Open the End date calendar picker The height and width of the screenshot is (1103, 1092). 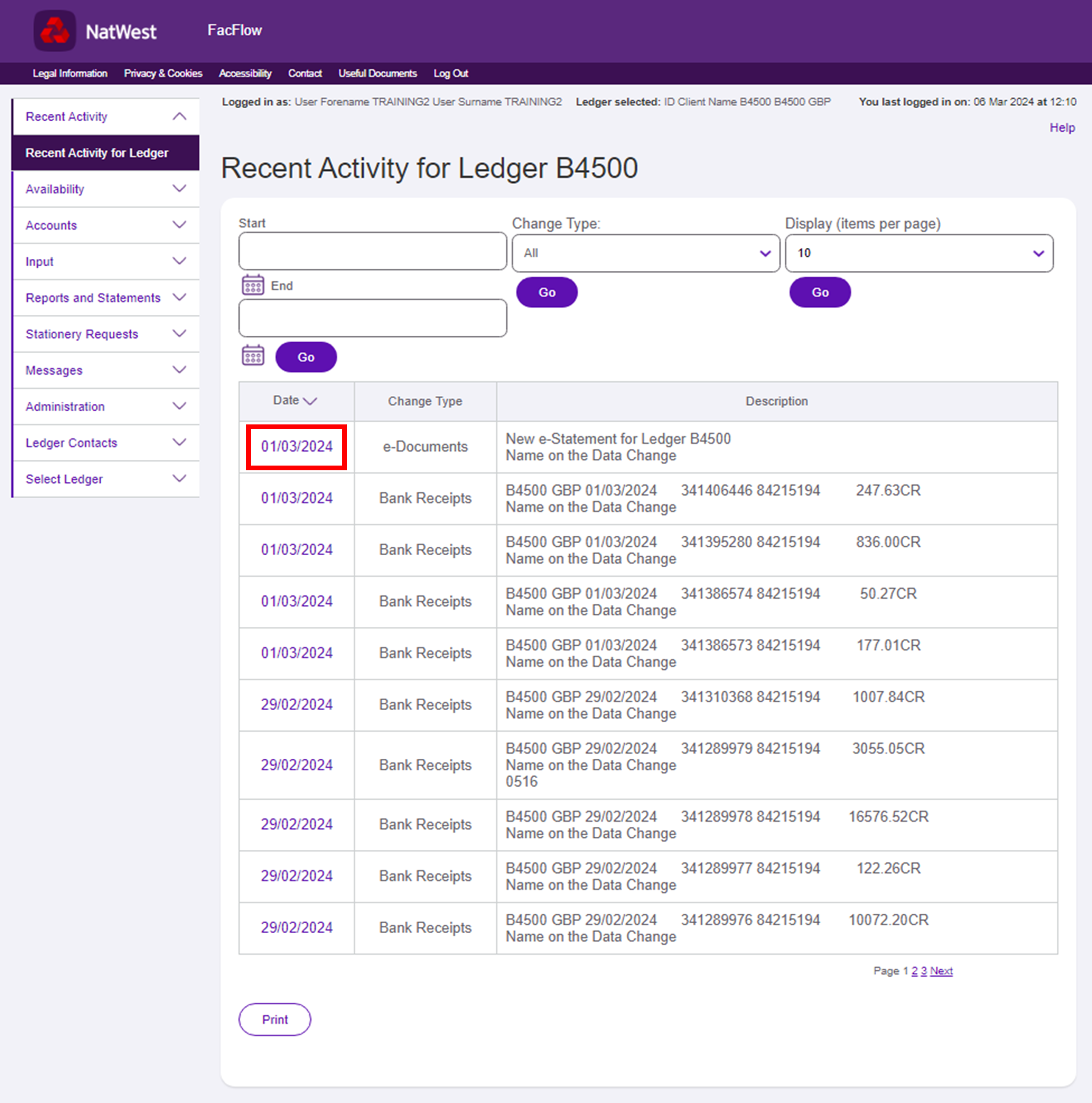[253, 356]
